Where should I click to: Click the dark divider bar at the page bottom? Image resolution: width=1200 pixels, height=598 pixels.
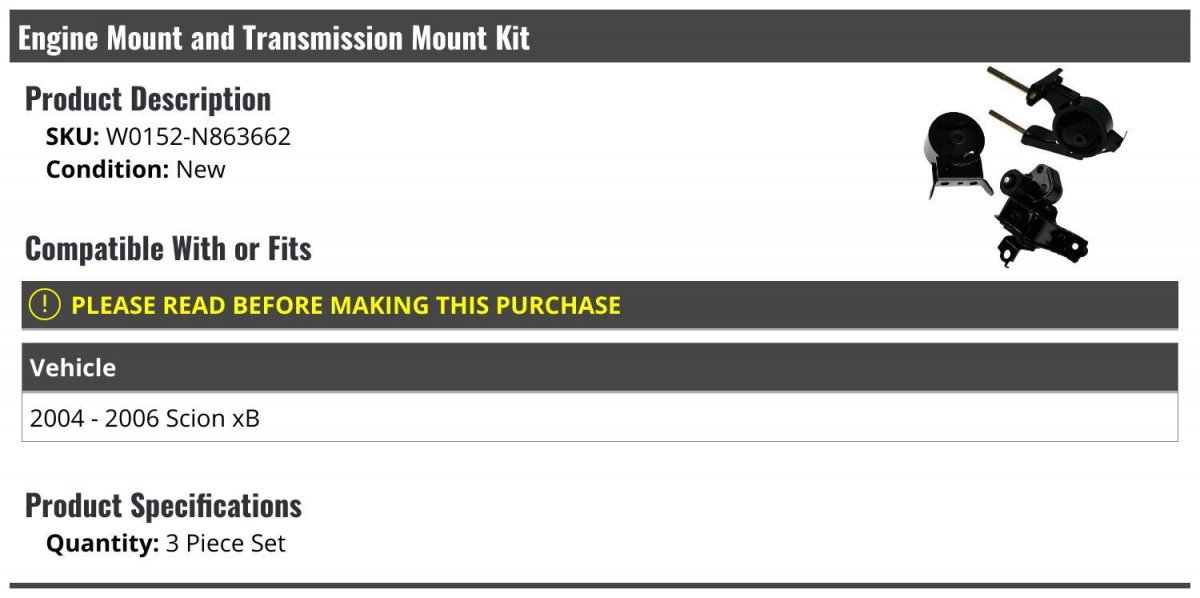click(x=600, y=585)
